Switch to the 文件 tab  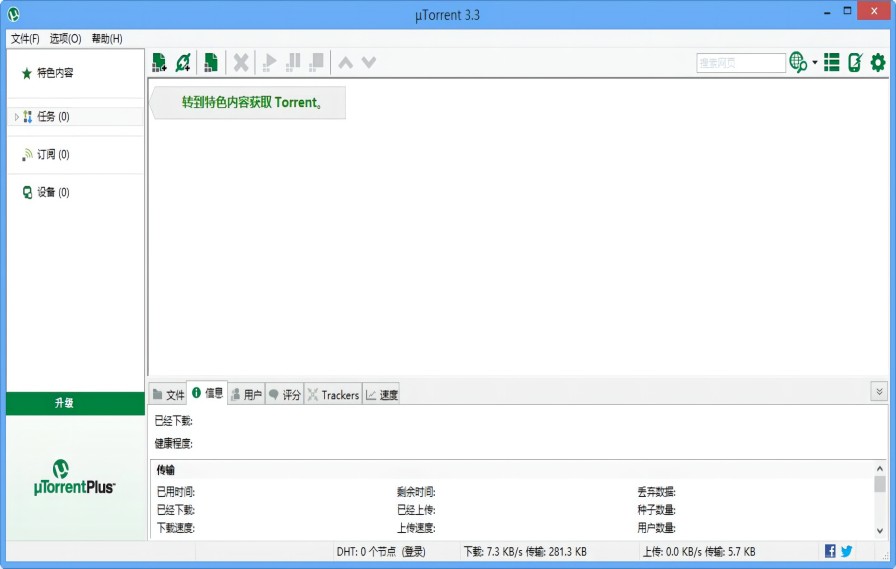pyautogui.click(x=169, y=394)
